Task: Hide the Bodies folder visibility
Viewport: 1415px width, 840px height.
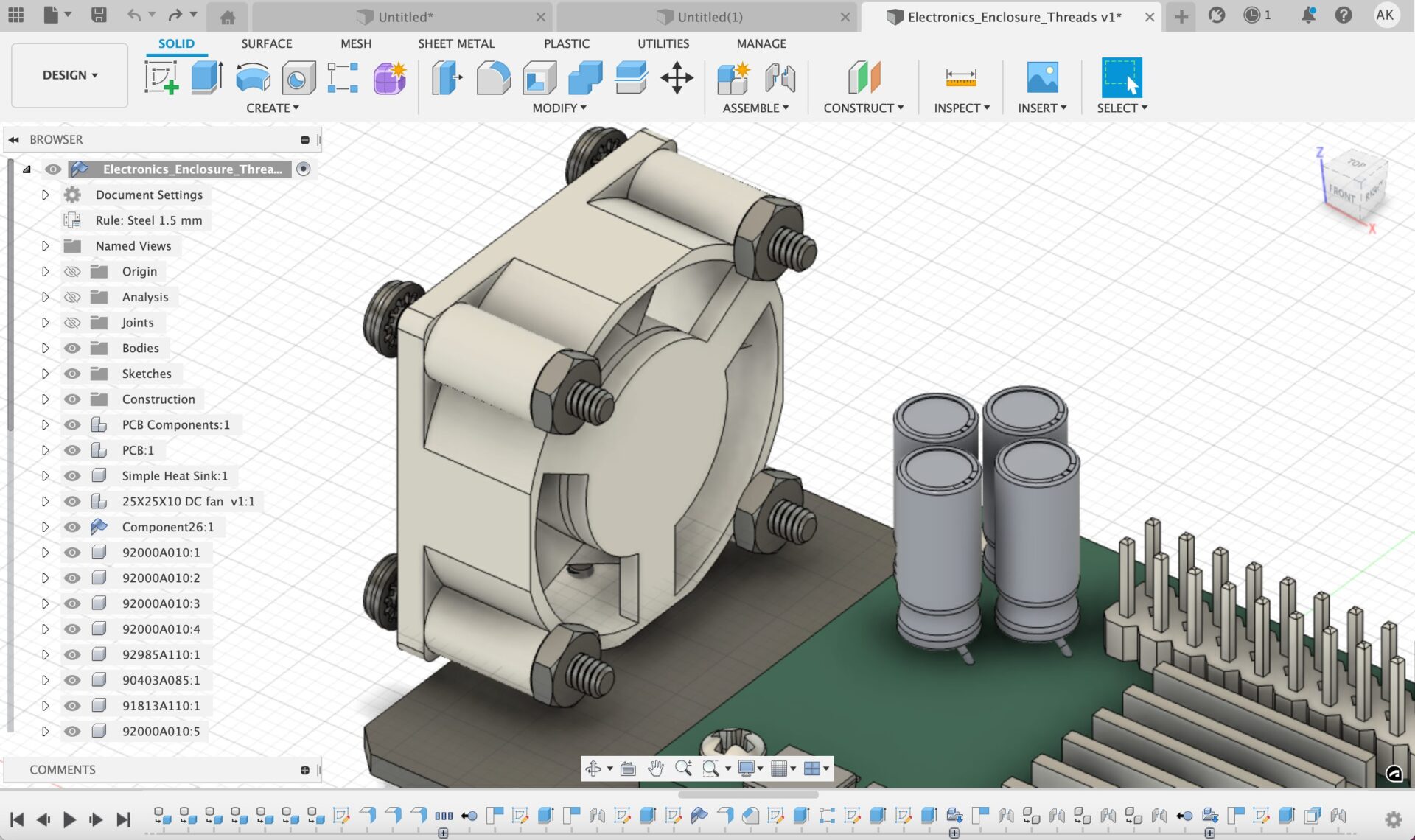Action: (72, 348)
